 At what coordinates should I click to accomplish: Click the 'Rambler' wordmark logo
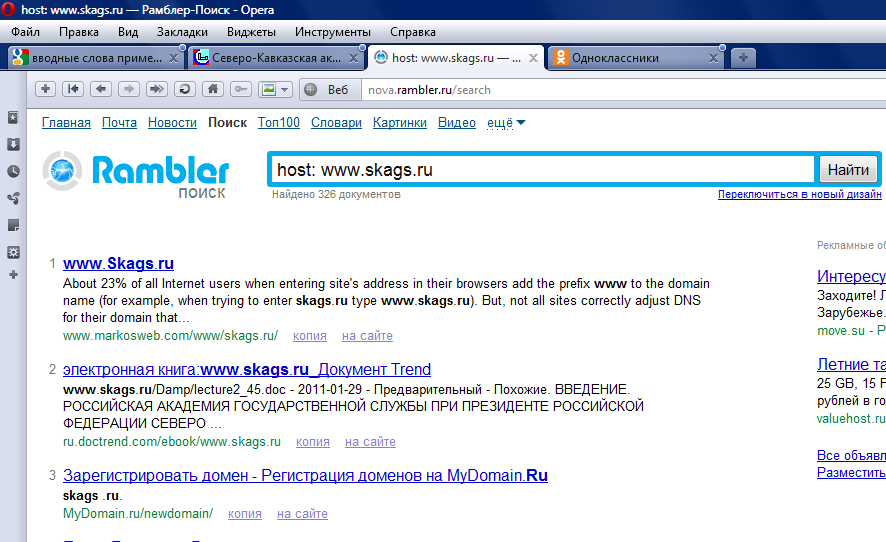(x=160, y=171)
